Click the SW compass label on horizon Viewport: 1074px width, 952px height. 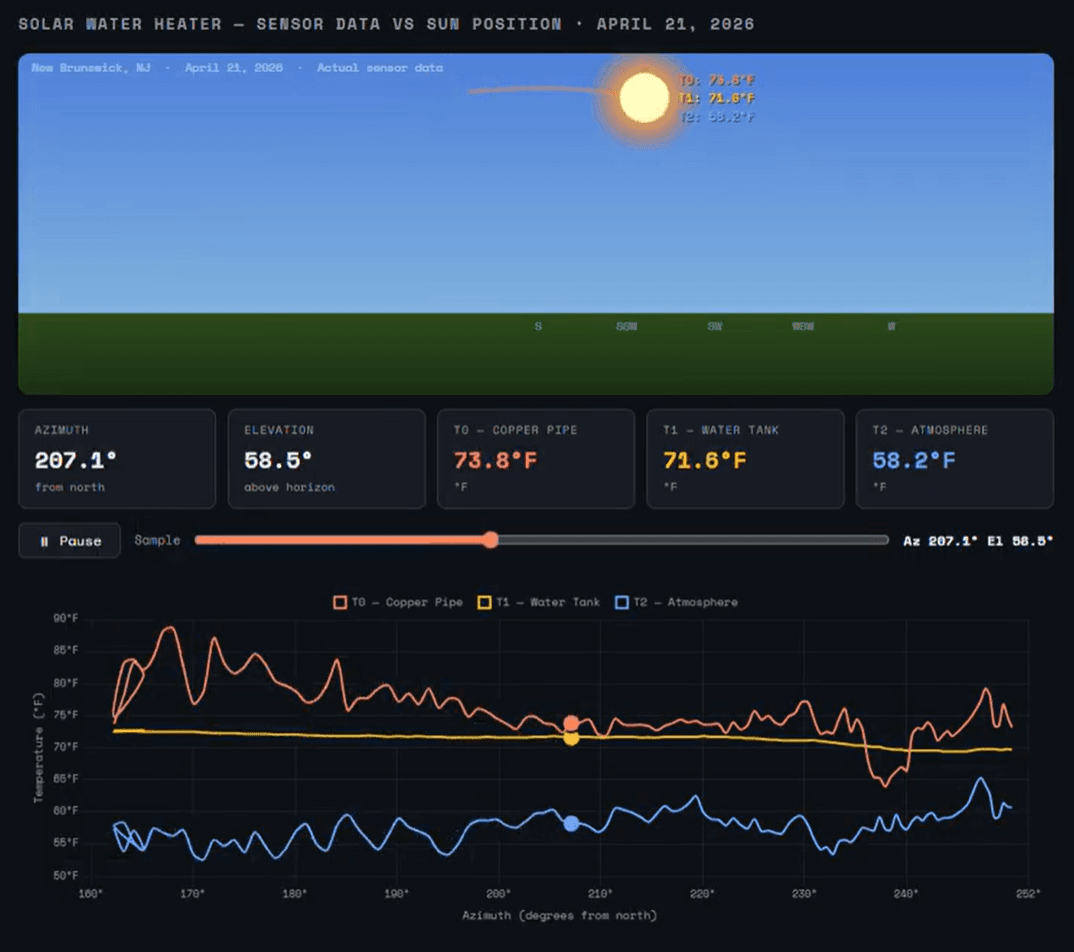pyautogui.click(x=715, y=326)
